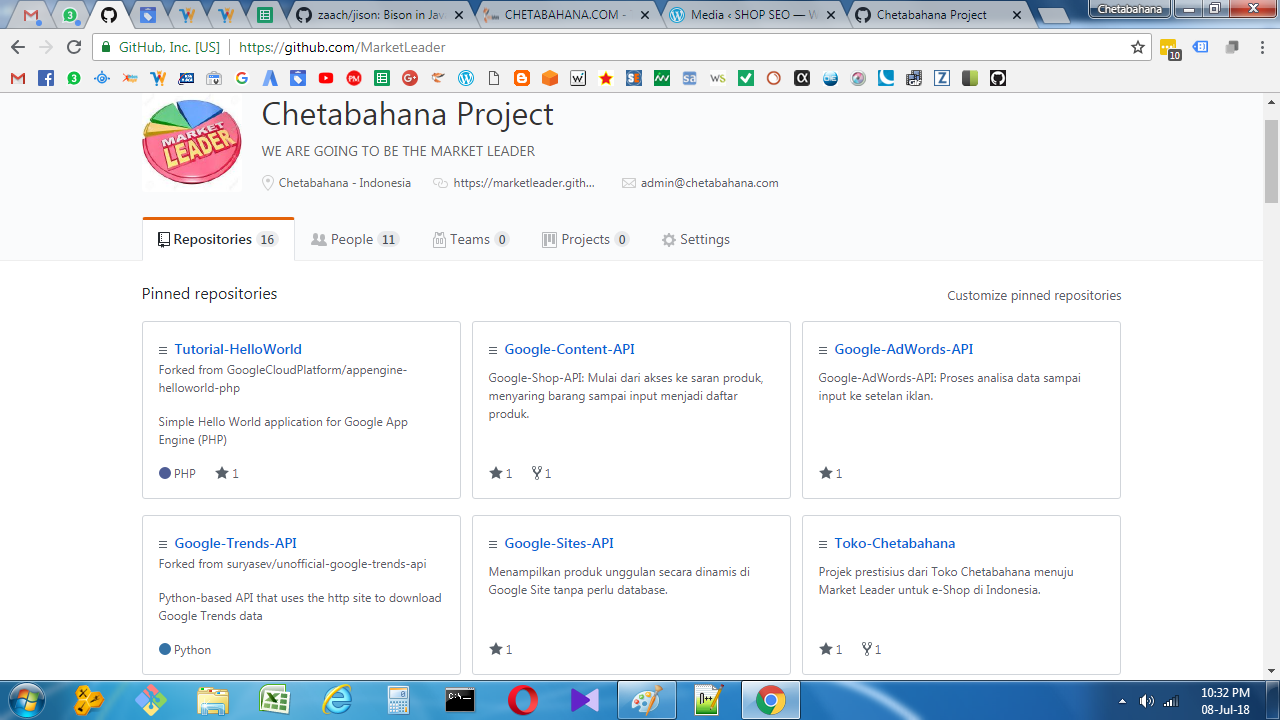The height and width of the screenshot is (720, 1280).
Task: Open the GitHub bookmark icon
Action: coord(998,78)
